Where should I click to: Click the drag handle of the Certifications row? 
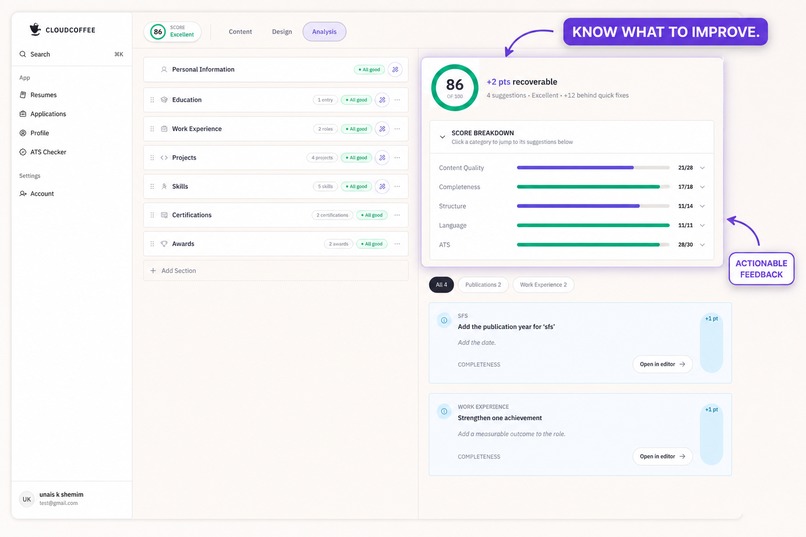pyautogui.click(x=152, y=215)
